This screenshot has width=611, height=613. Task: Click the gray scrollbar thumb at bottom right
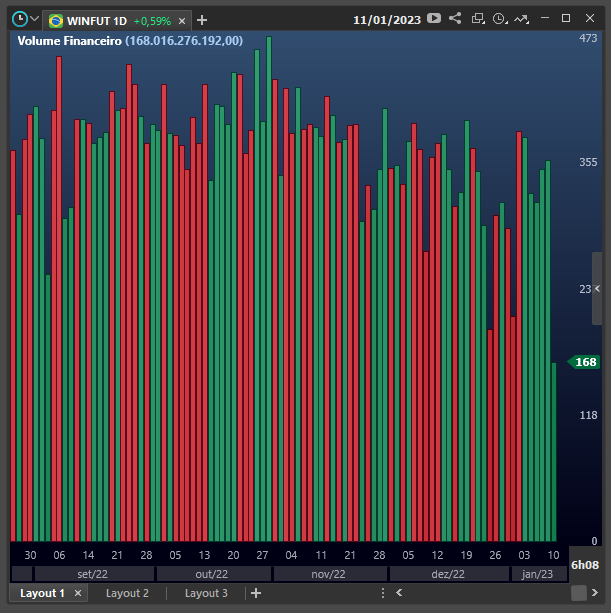(x=579, y=593)
